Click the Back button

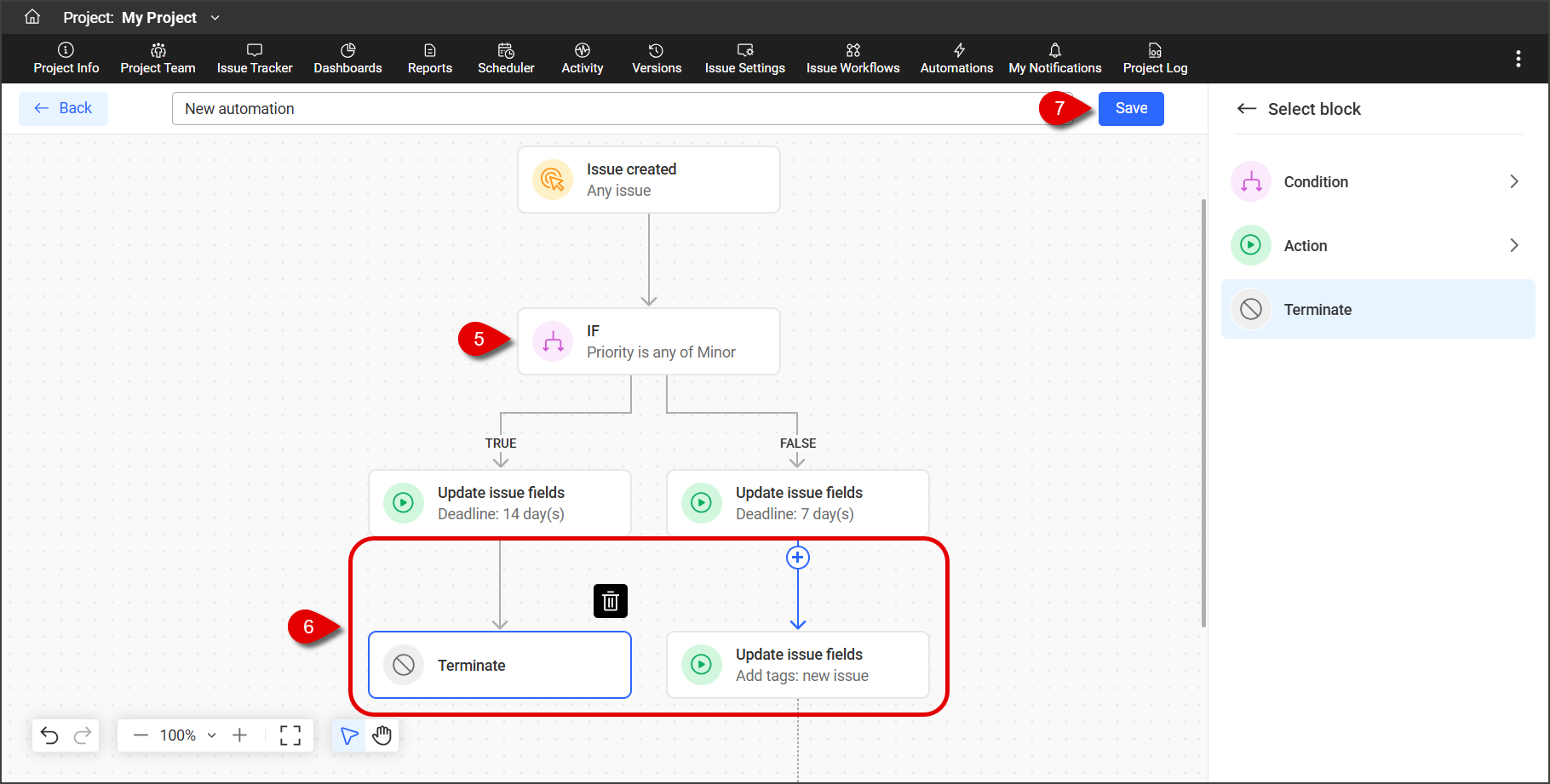coord(63,109)
